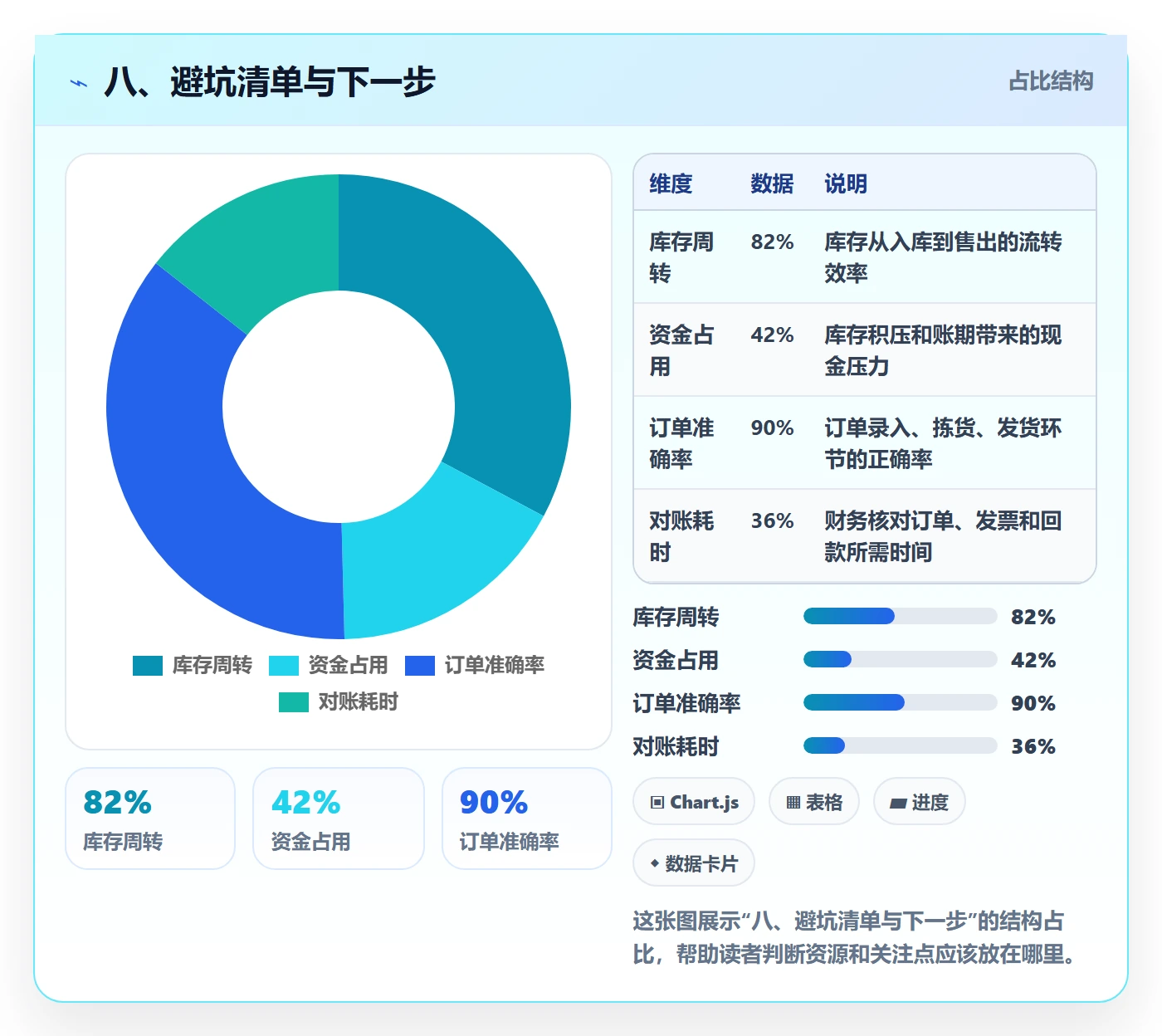Click the 42% value in the table
This screenshot has height=1036, width=1162.
[772, 335]
